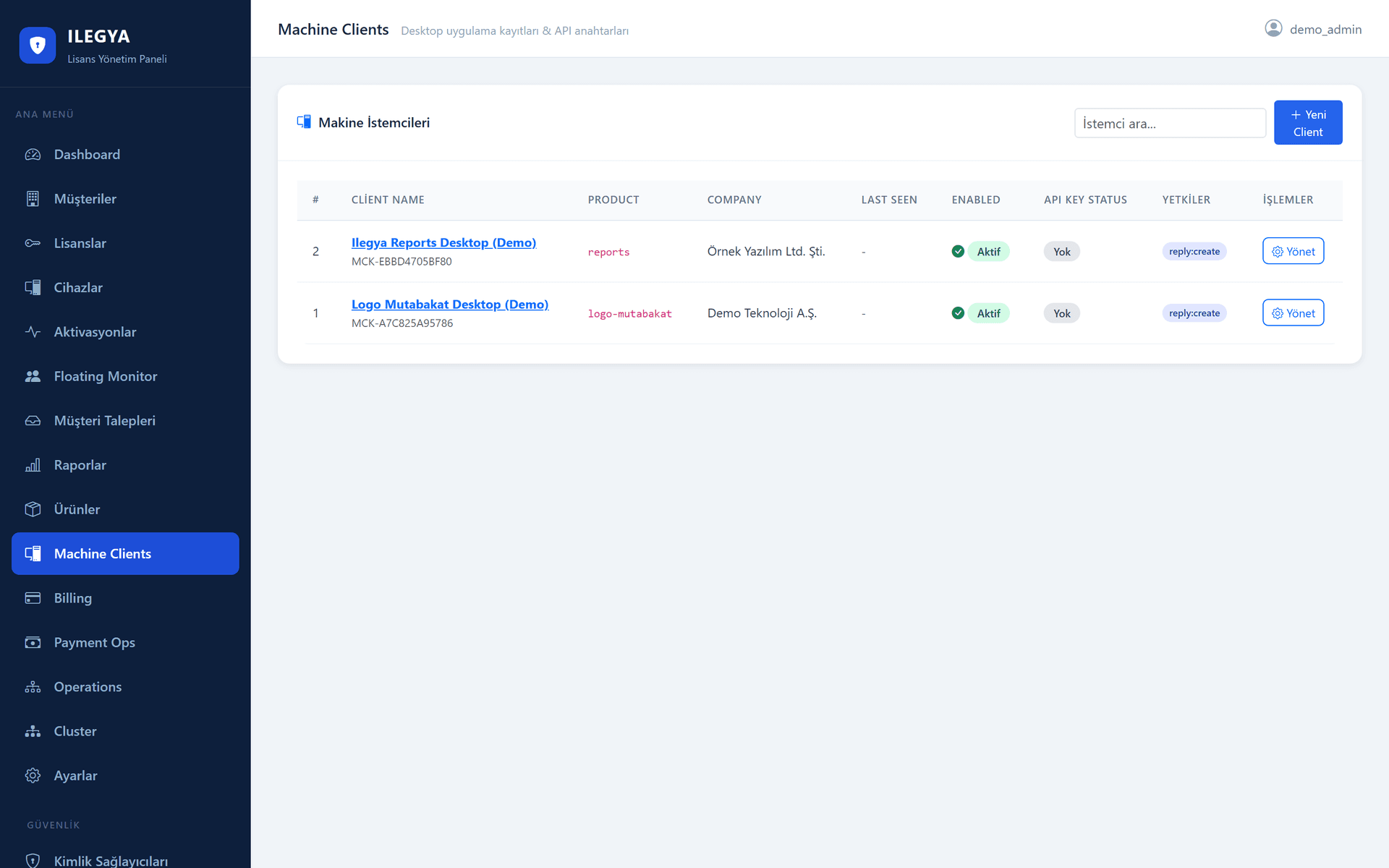Click the Raporlar bar chart icon

[x=33, y=465]
